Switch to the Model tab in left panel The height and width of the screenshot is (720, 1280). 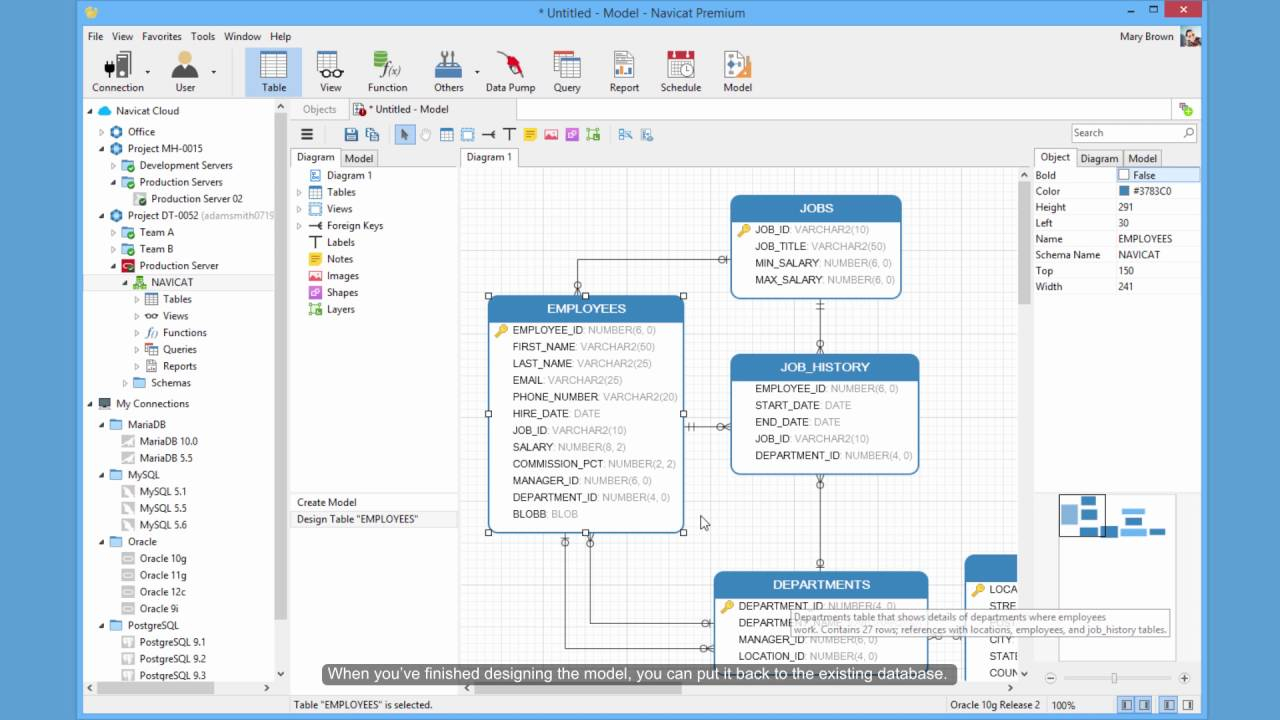358,158
